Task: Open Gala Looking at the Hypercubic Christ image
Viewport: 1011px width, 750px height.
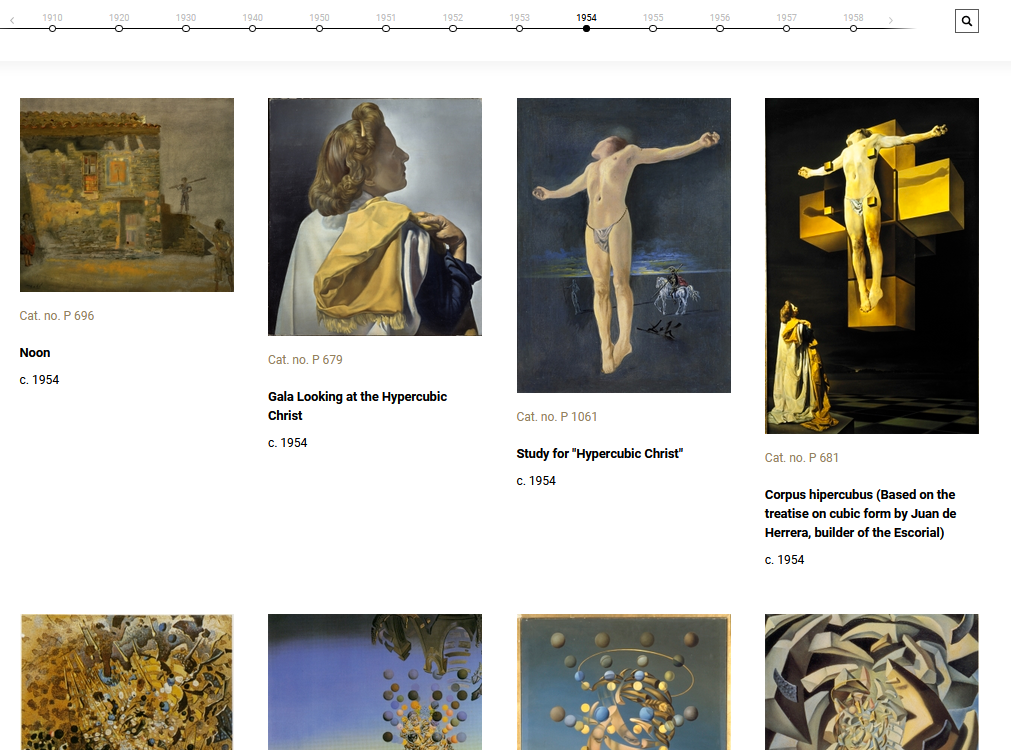Action: (375, 217)
